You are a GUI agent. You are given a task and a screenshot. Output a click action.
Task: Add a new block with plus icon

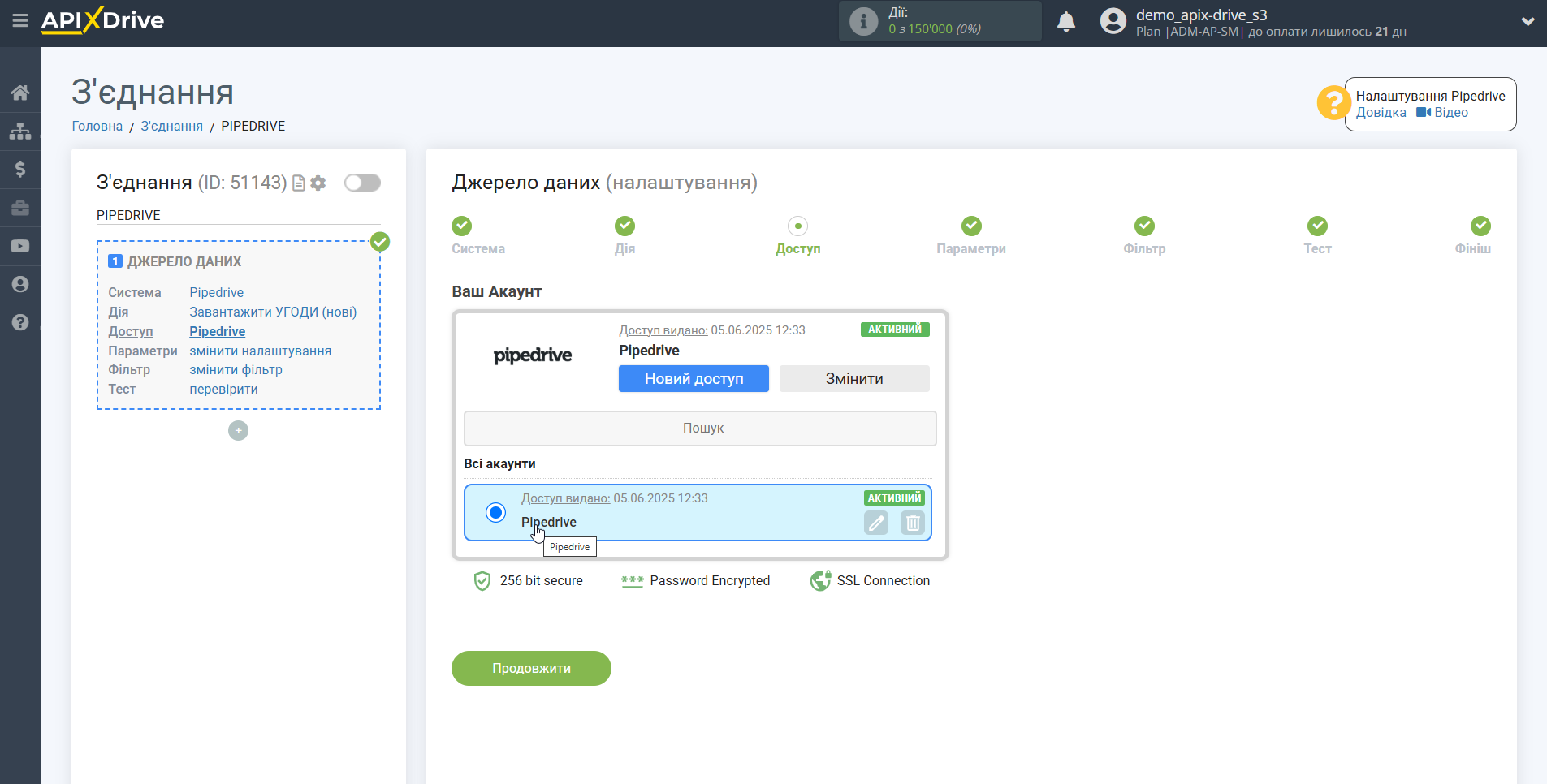coord(238,431)
